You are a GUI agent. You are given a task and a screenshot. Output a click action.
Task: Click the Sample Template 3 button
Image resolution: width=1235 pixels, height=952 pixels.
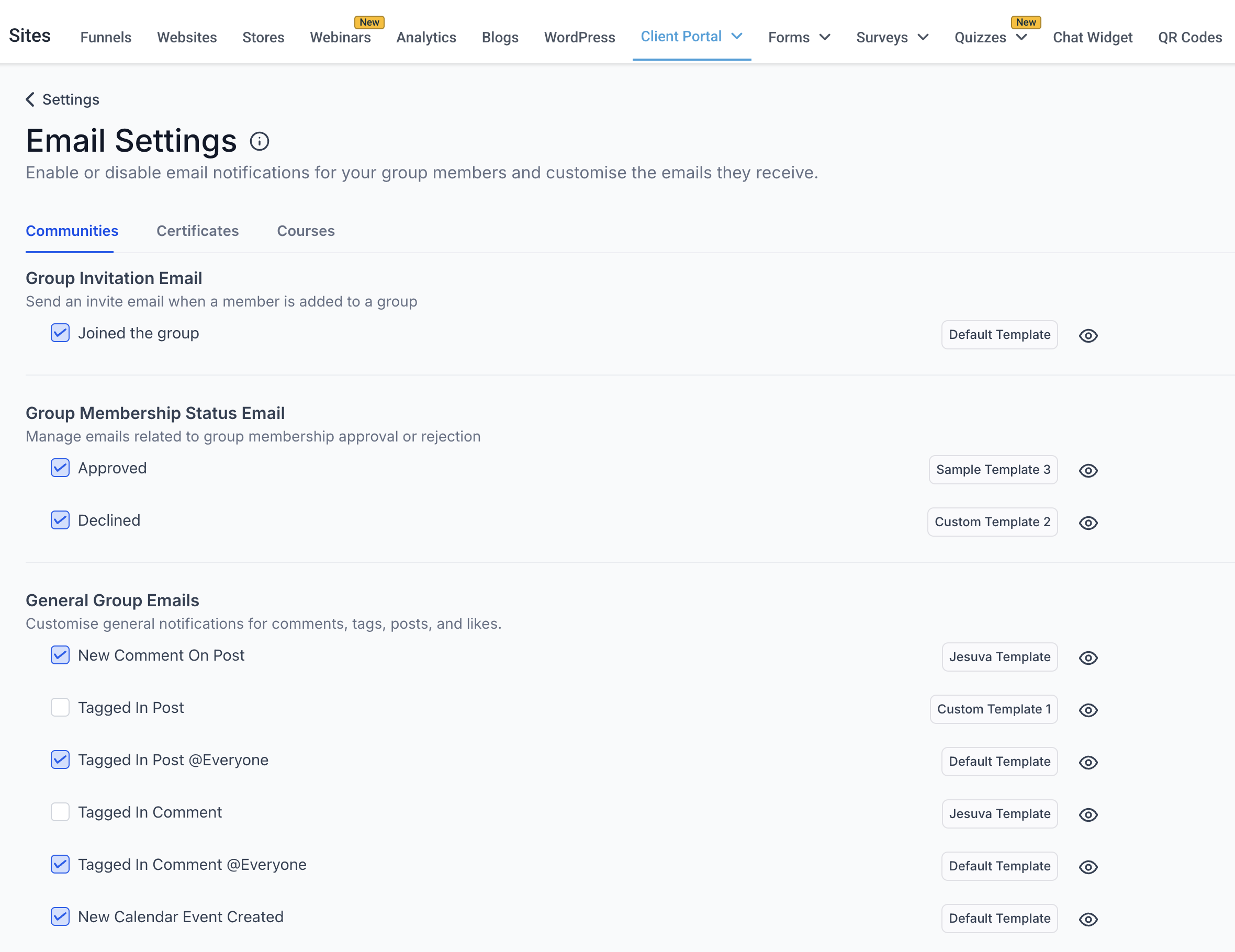(x=992, y=470)
